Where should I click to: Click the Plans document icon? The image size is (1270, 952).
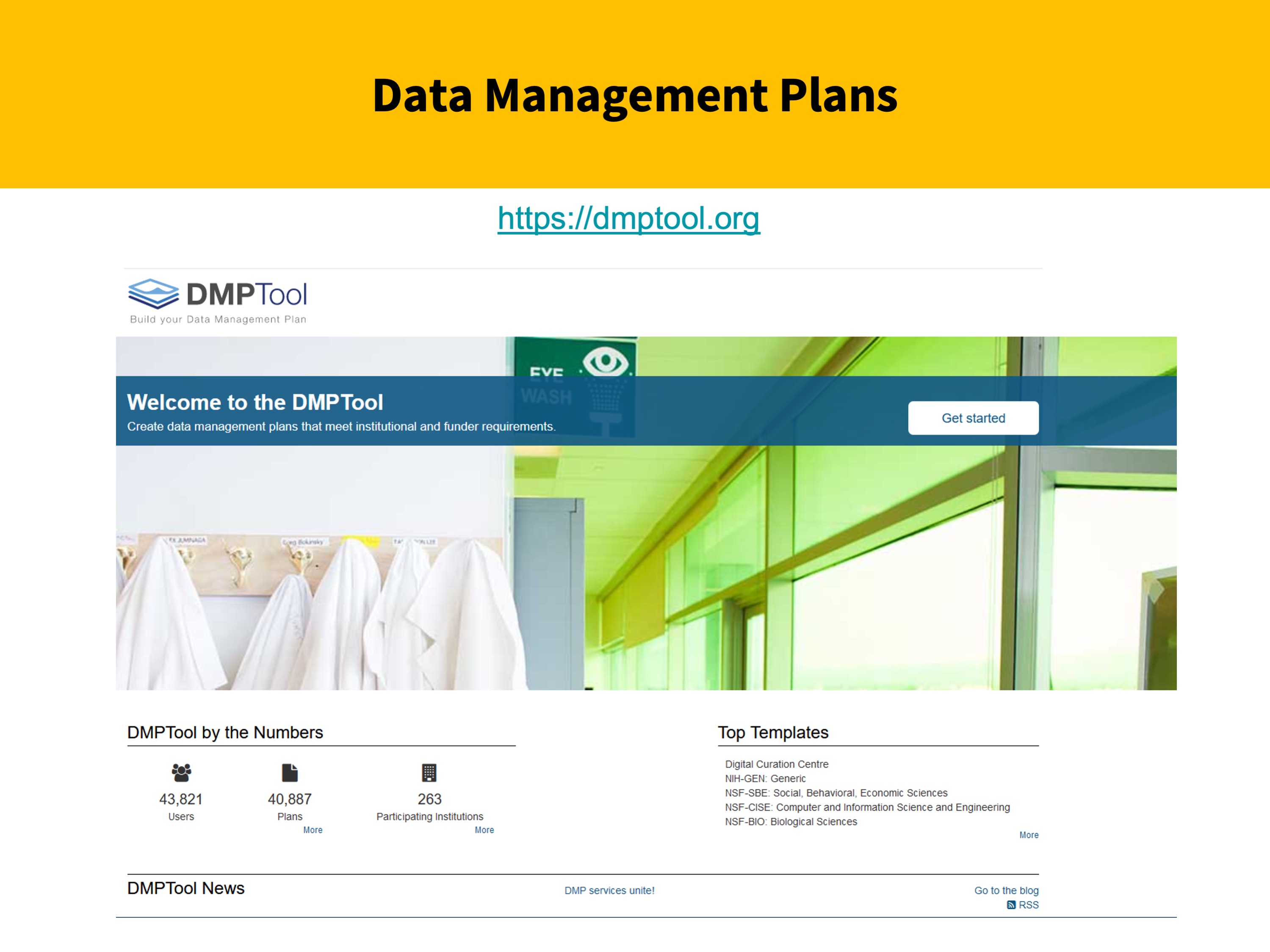click(290, 773)
